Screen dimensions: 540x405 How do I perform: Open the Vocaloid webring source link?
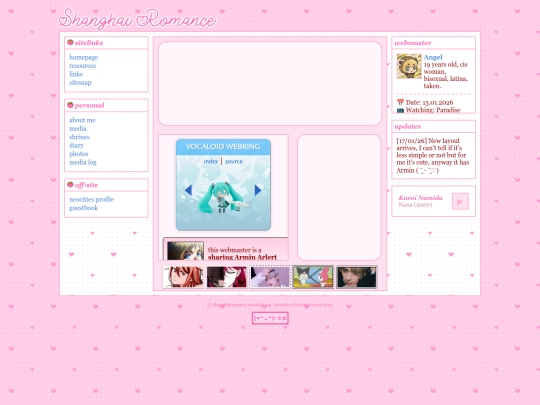click(234, 161)
